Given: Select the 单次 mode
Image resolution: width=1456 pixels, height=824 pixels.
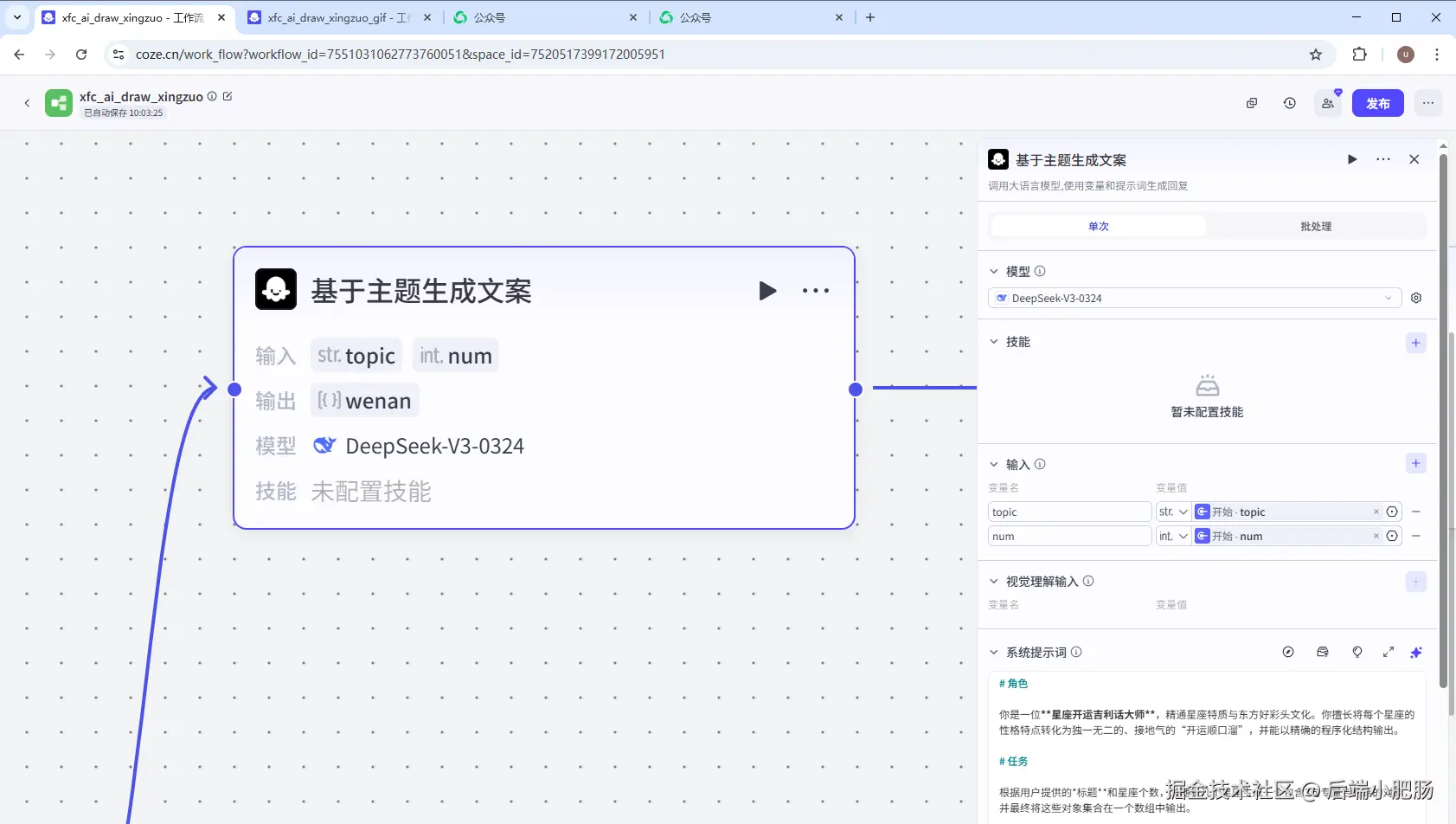Looking at the screenshot, I should click(1099, 227).
